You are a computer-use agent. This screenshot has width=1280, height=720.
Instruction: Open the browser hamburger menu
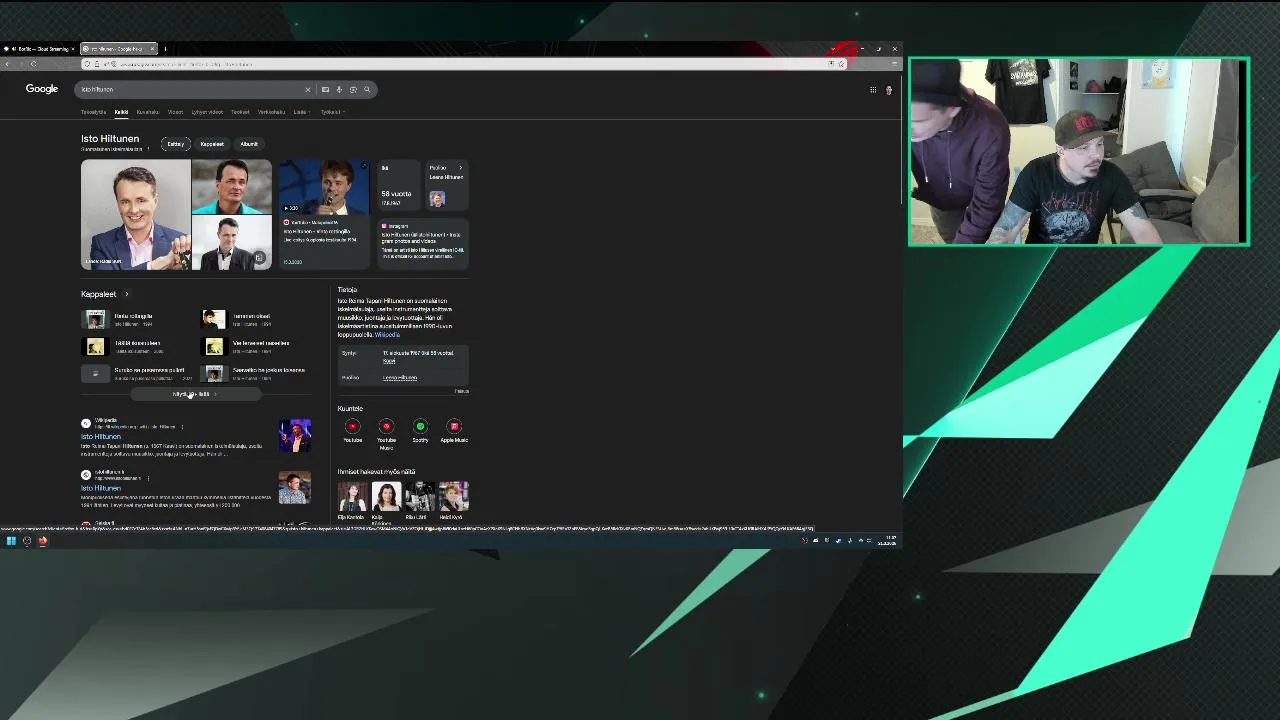tap(894, 64)
